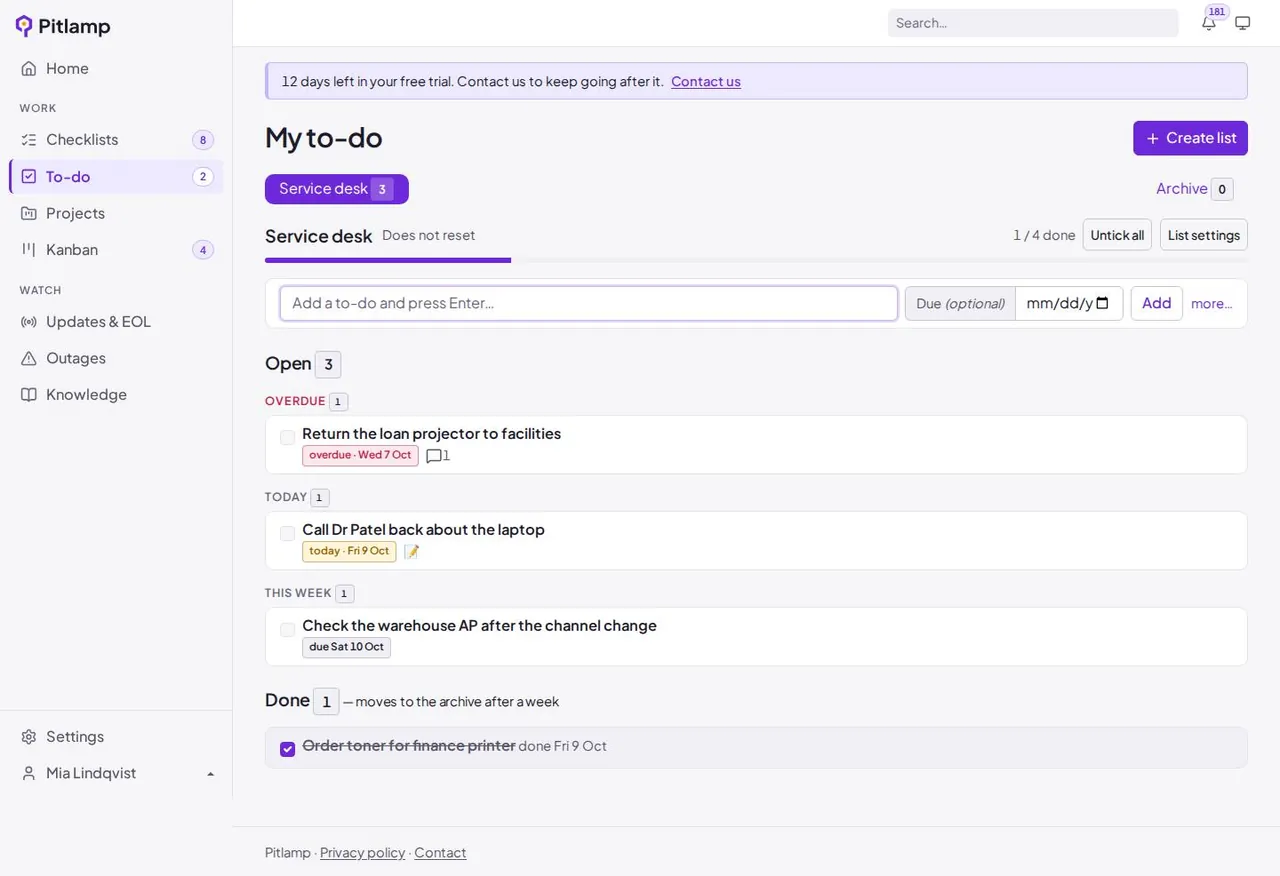Click the Create list button

pos(1190,138)
